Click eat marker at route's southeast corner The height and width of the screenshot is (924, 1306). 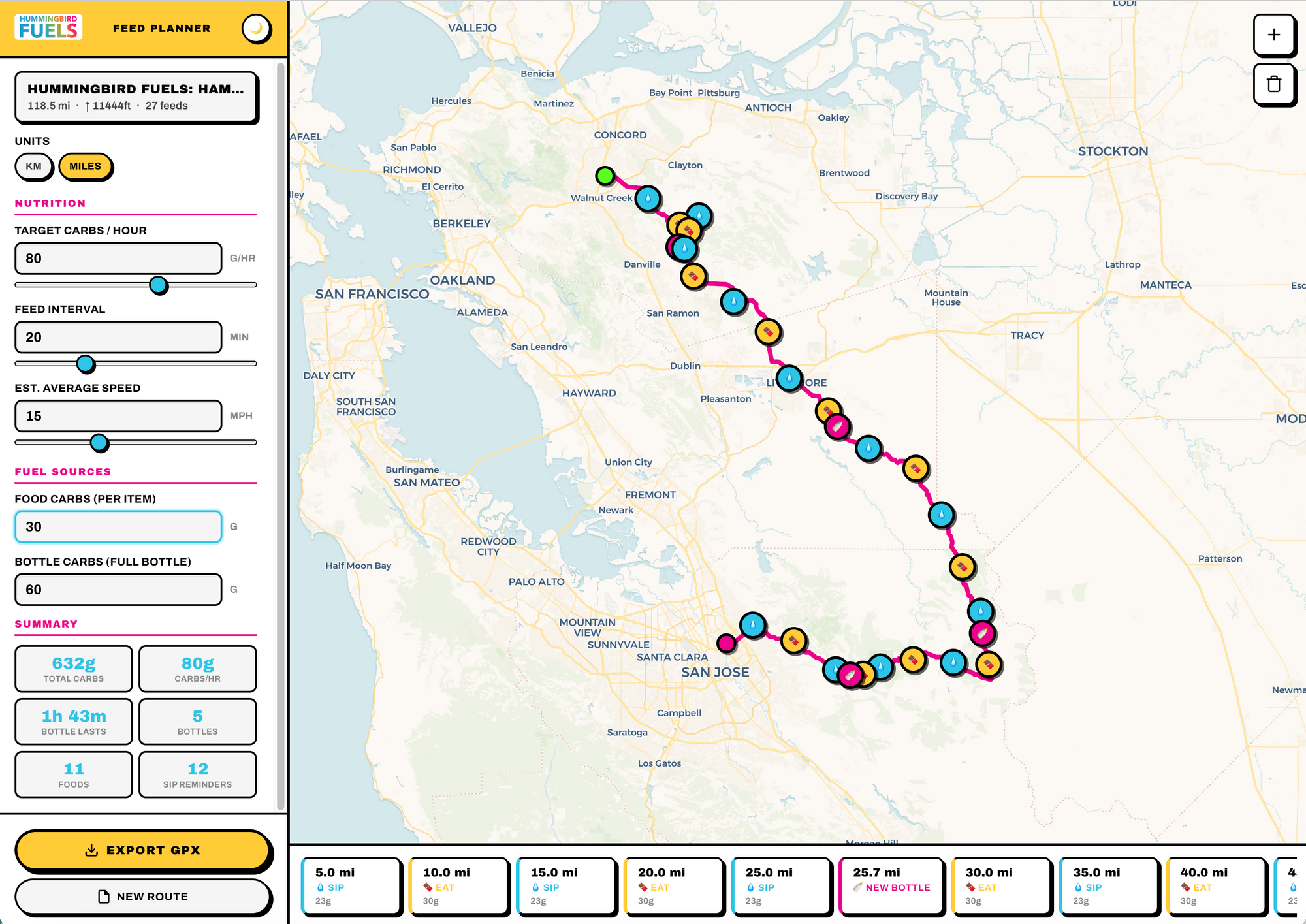(989, 665)
